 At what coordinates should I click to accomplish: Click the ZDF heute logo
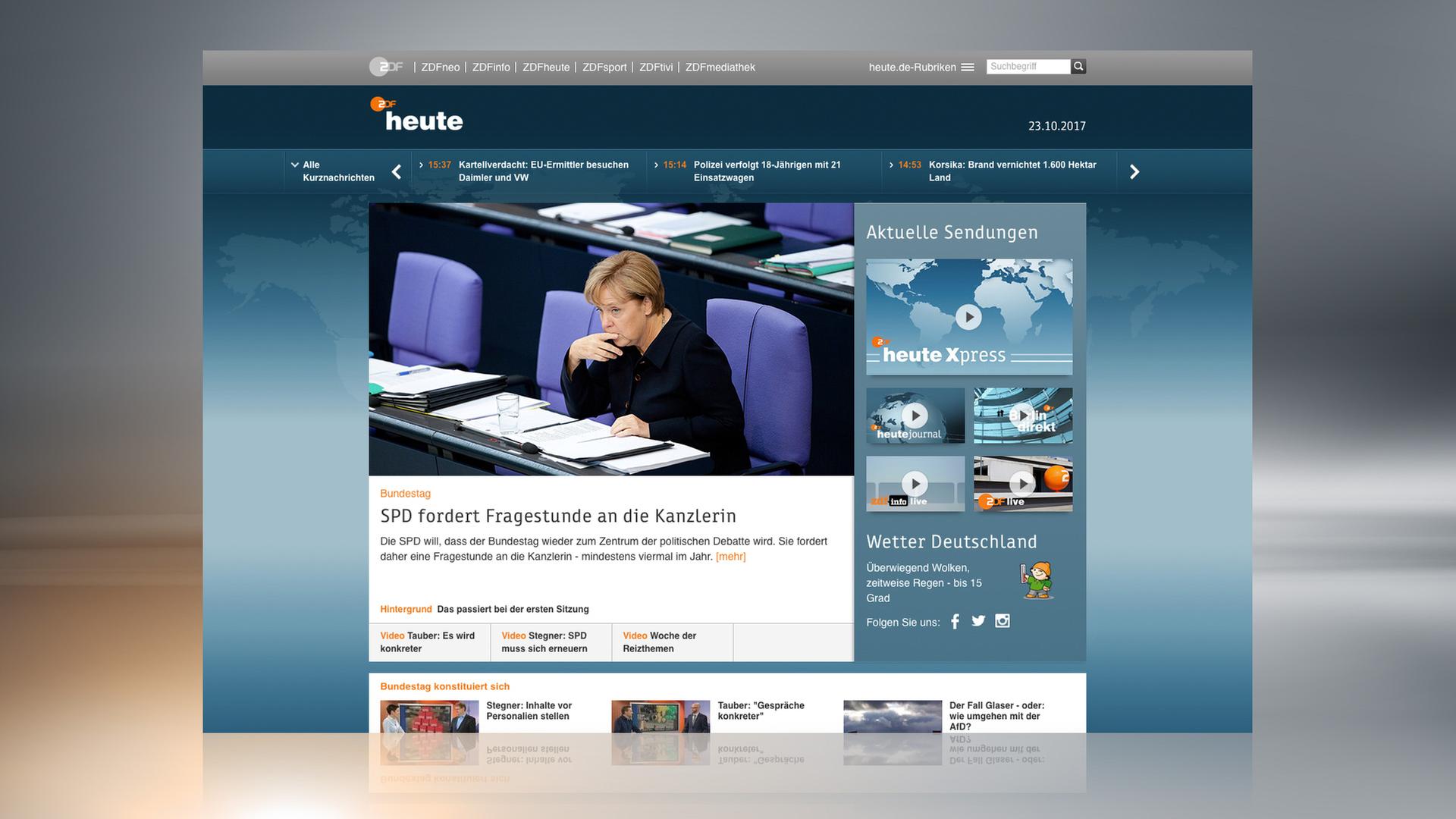click(416, 115)
